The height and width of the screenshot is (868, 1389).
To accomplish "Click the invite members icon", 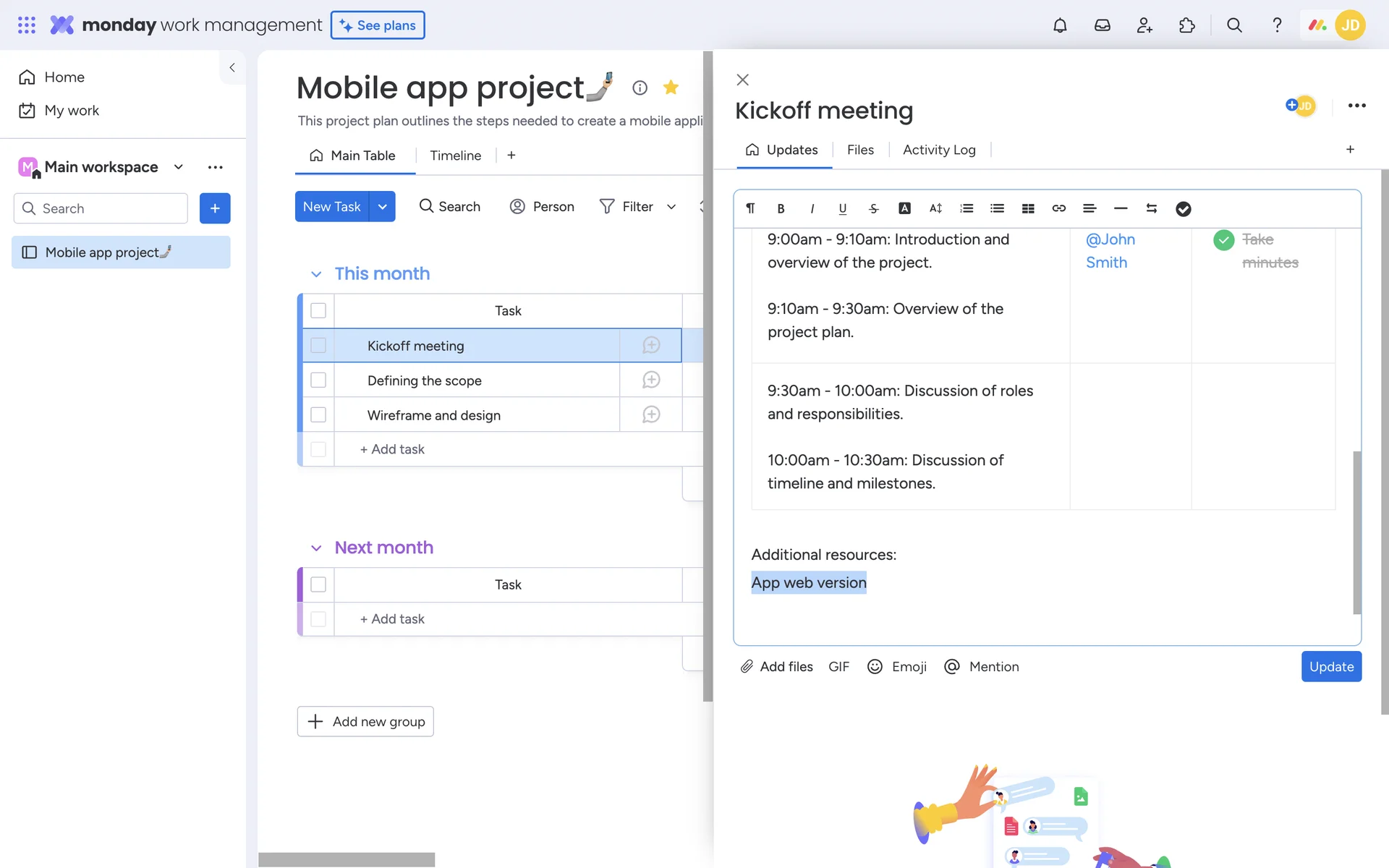I will tap(1144, 25).
